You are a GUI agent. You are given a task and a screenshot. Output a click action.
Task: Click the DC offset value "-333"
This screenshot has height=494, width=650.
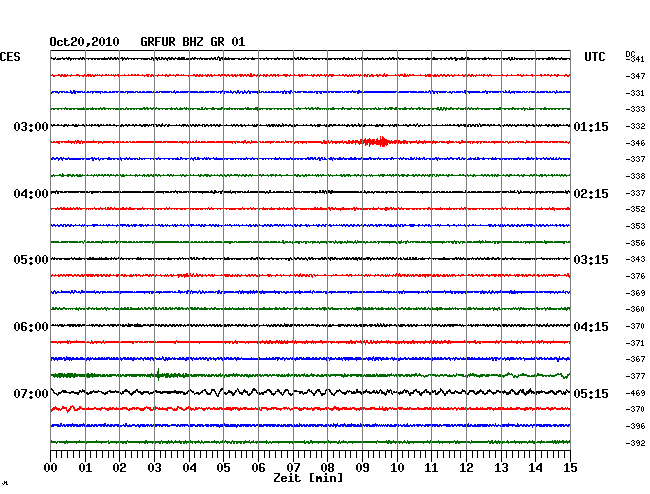[x=635, y=109]
